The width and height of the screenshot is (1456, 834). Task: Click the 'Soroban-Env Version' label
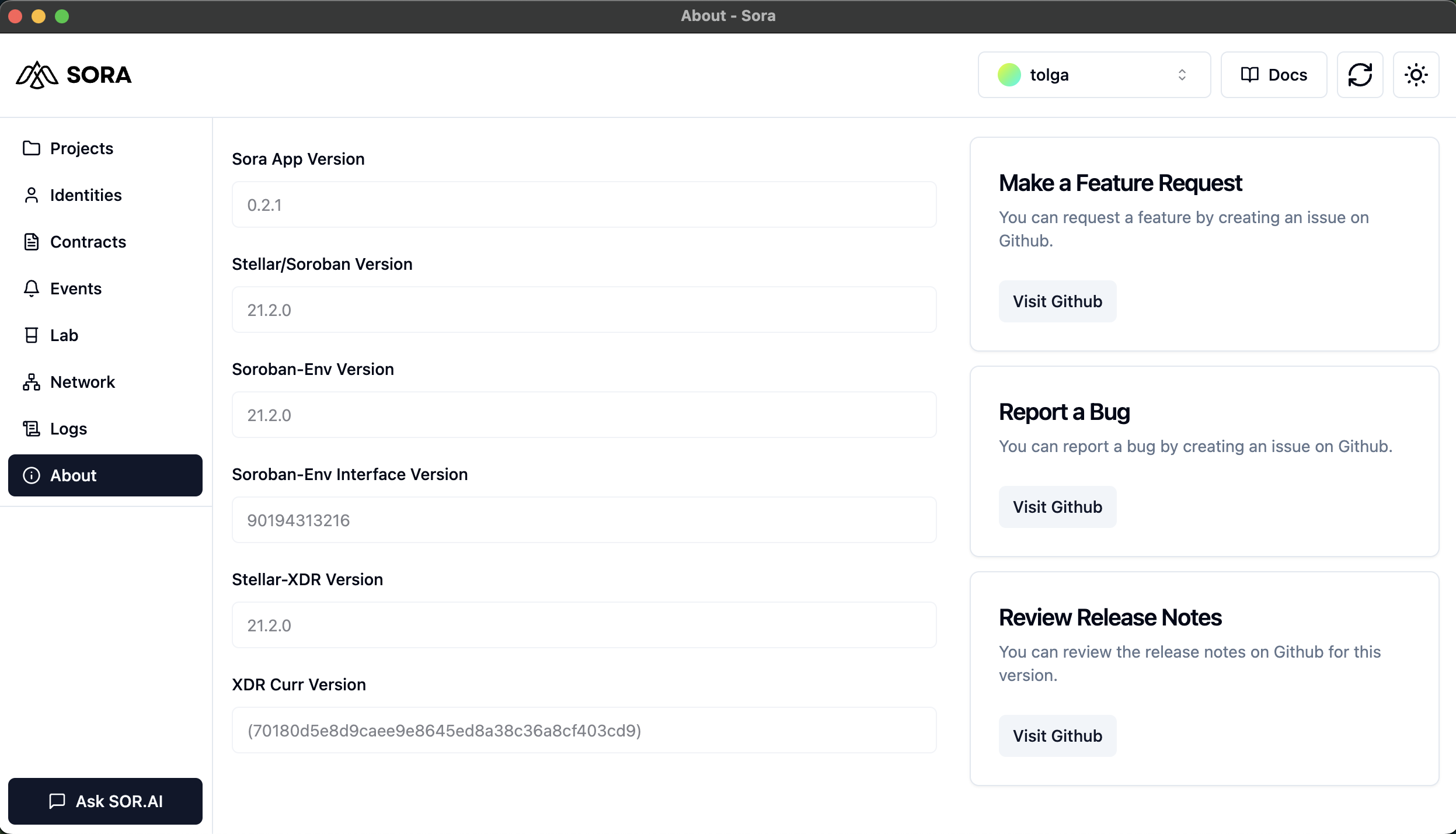click(x=313, y=369)
